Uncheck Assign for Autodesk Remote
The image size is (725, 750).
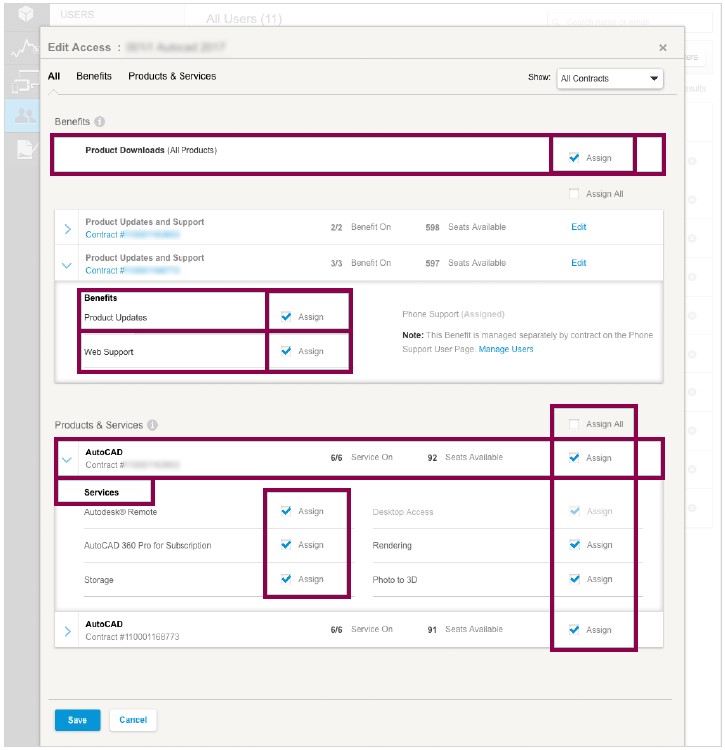(286, 511)
